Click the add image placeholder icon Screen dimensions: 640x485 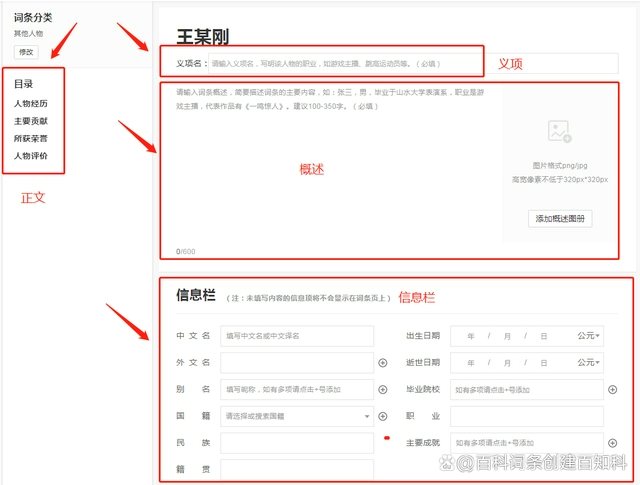coord(559,131)
